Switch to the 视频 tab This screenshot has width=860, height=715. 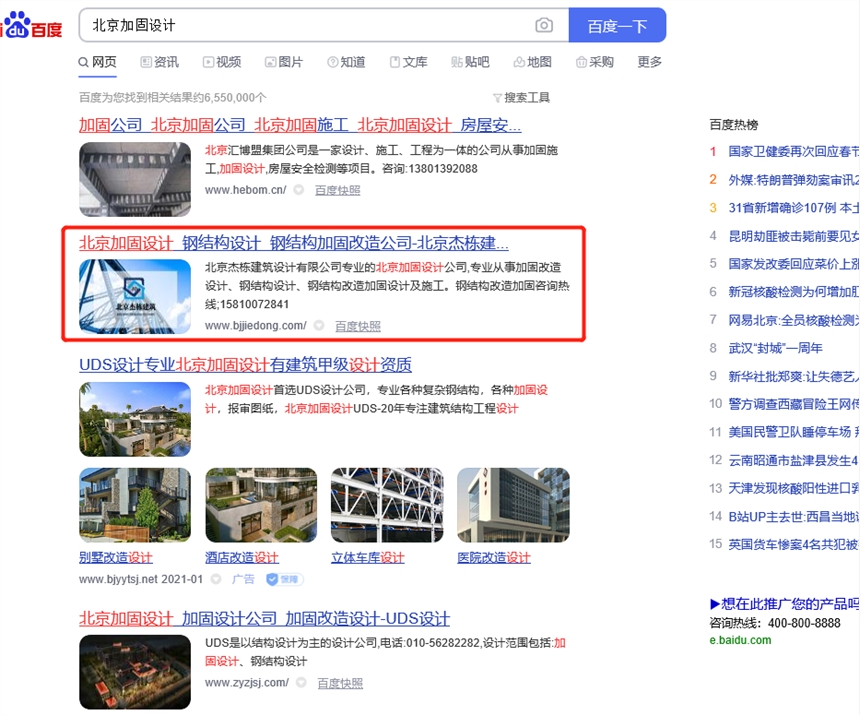pyautogui.click(x=221, y=62)
